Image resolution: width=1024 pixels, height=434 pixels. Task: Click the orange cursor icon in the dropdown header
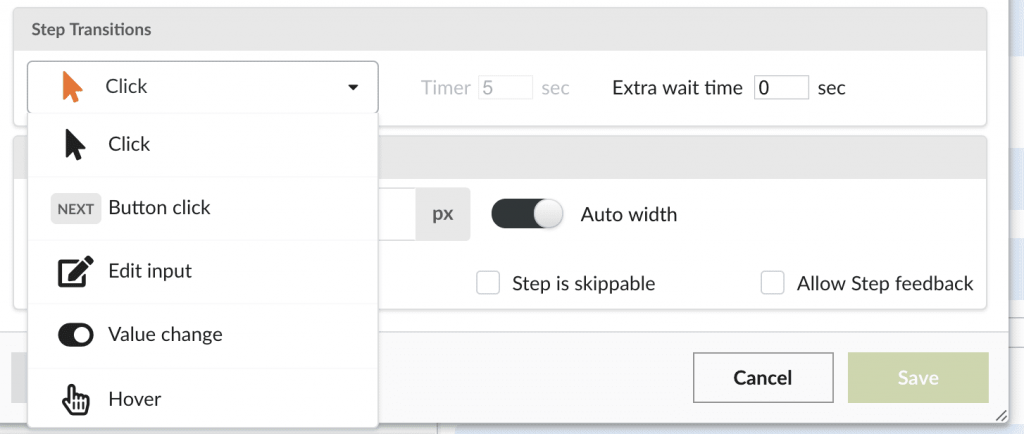click(72, 87)
